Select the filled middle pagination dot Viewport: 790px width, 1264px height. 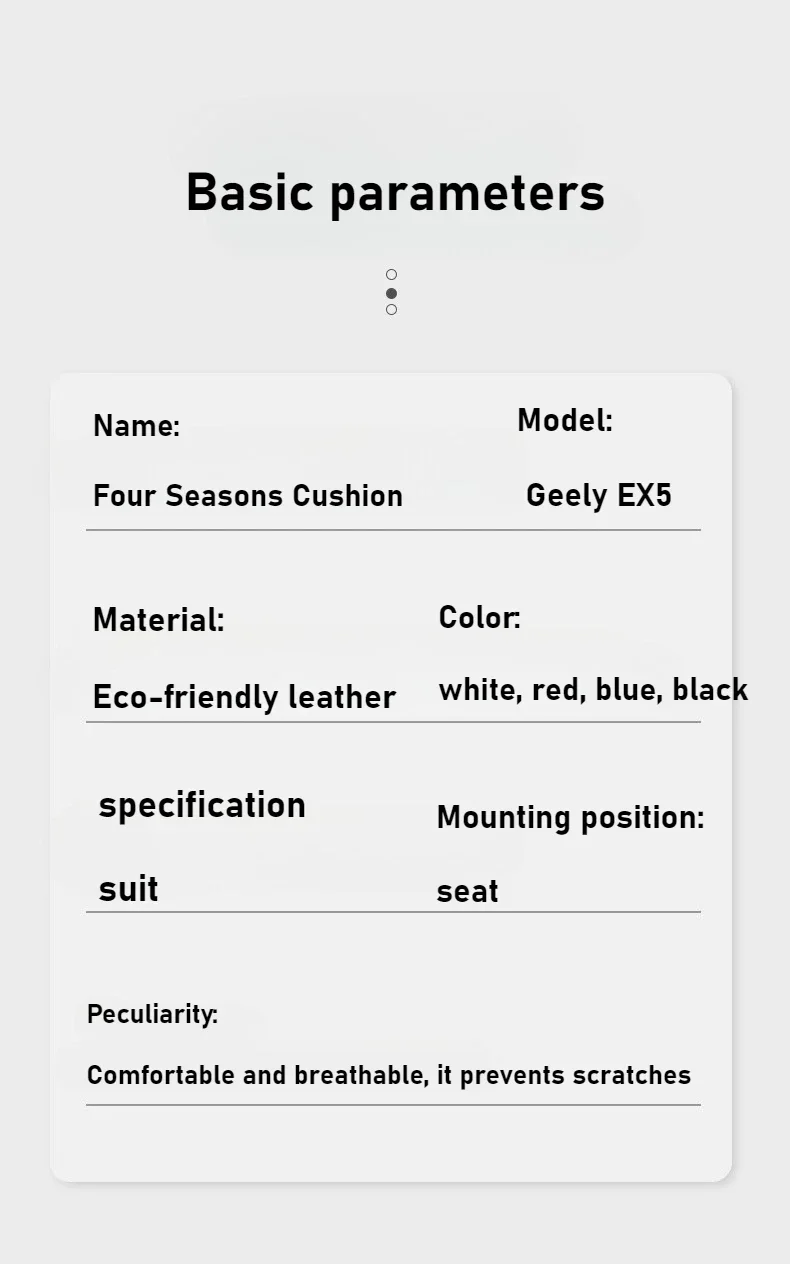(391, 293)
